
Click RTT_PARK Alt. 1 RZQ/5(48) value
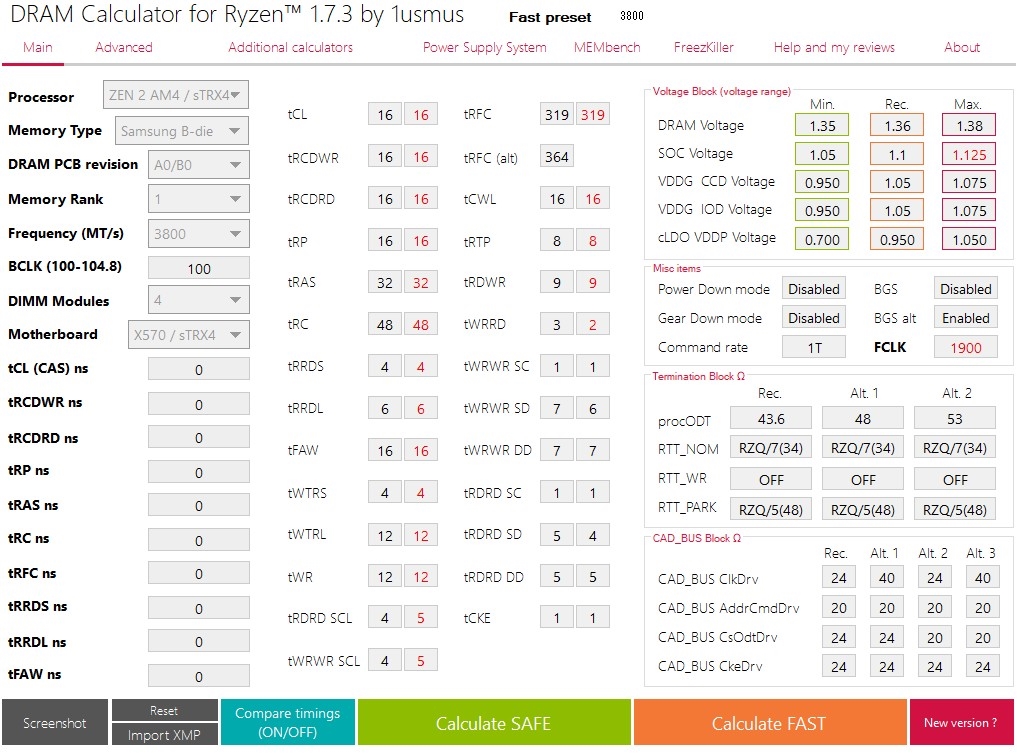point(863,510)
